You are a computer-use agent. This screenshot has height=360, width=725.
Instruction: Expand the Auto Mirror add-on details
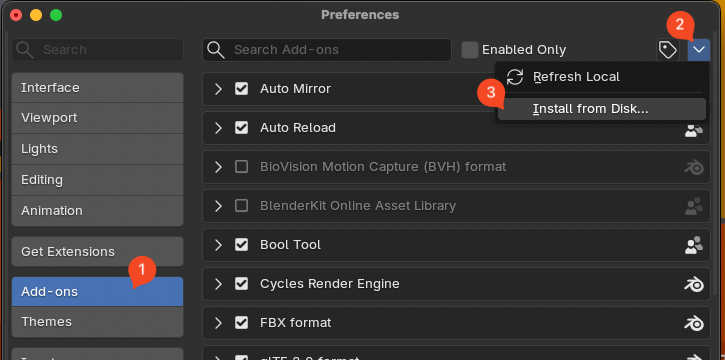pyautogui.click(x=218, y=89)
